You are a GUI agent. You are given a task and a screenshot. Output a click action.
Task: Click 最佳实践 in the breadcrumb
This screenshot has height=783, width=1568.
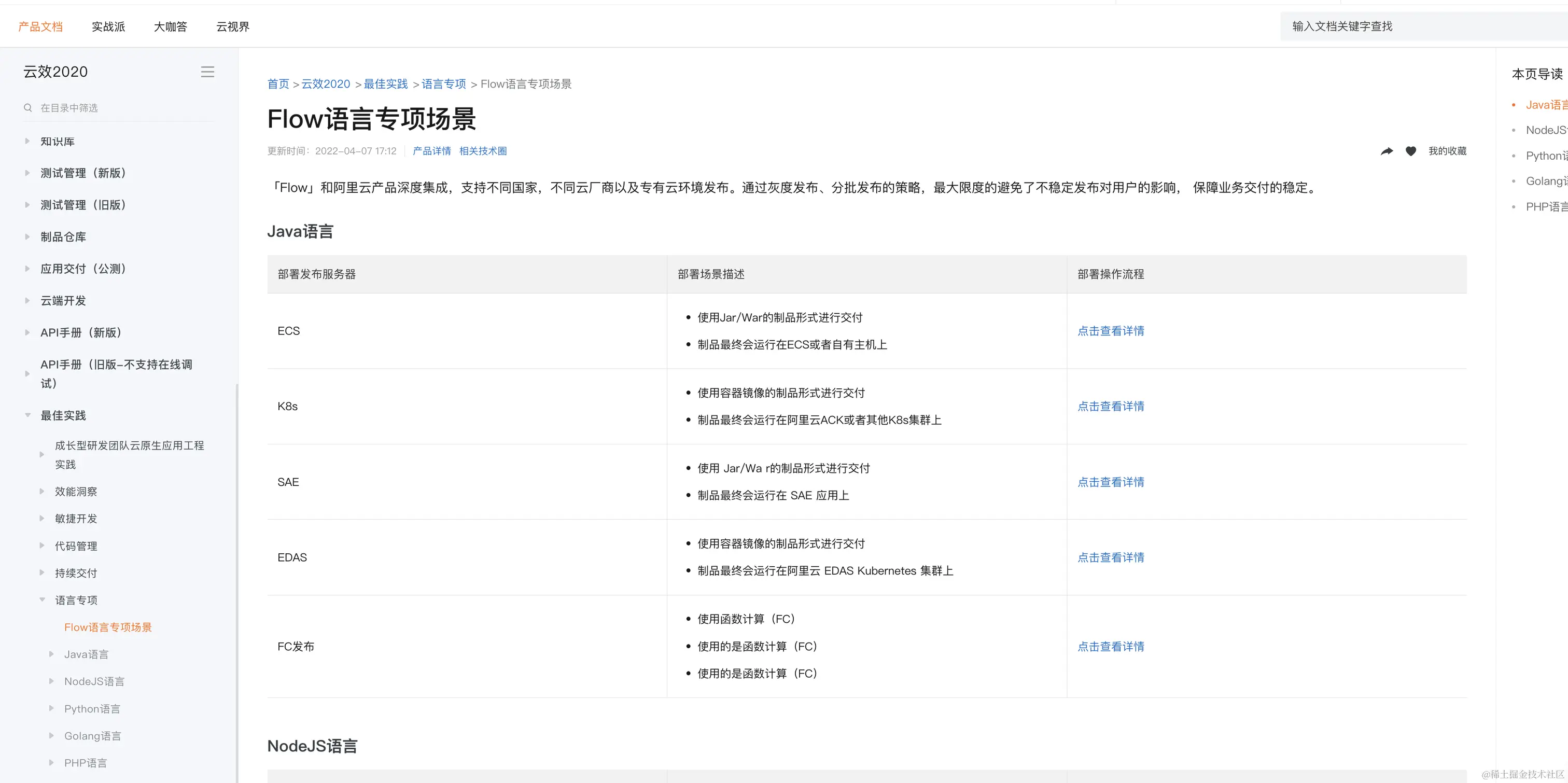tap(385, 84)
